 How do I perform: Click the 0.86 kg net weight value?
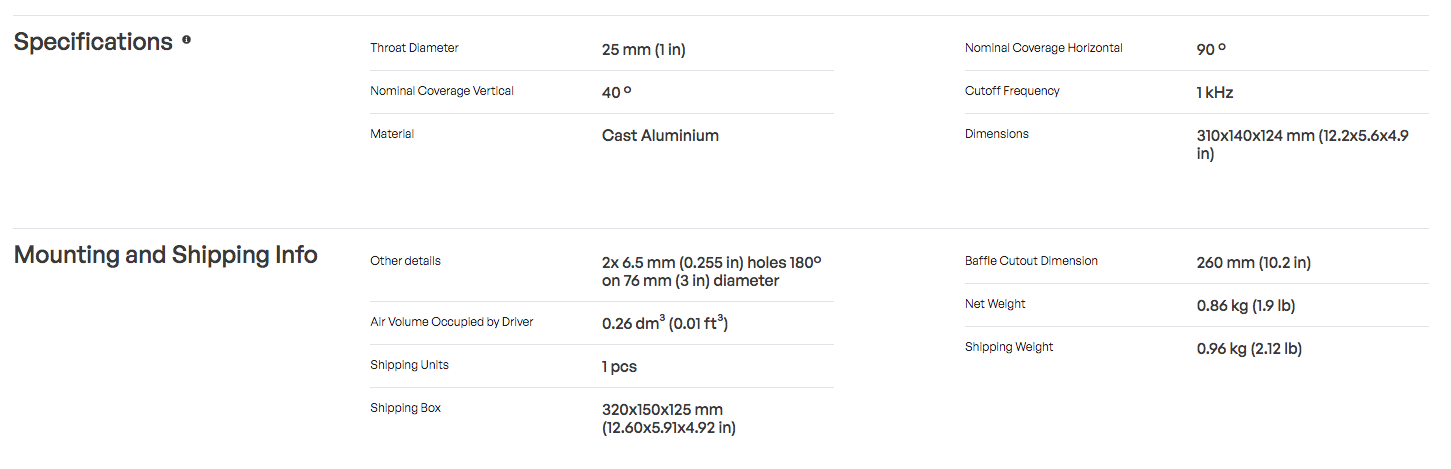point(1246,305)
